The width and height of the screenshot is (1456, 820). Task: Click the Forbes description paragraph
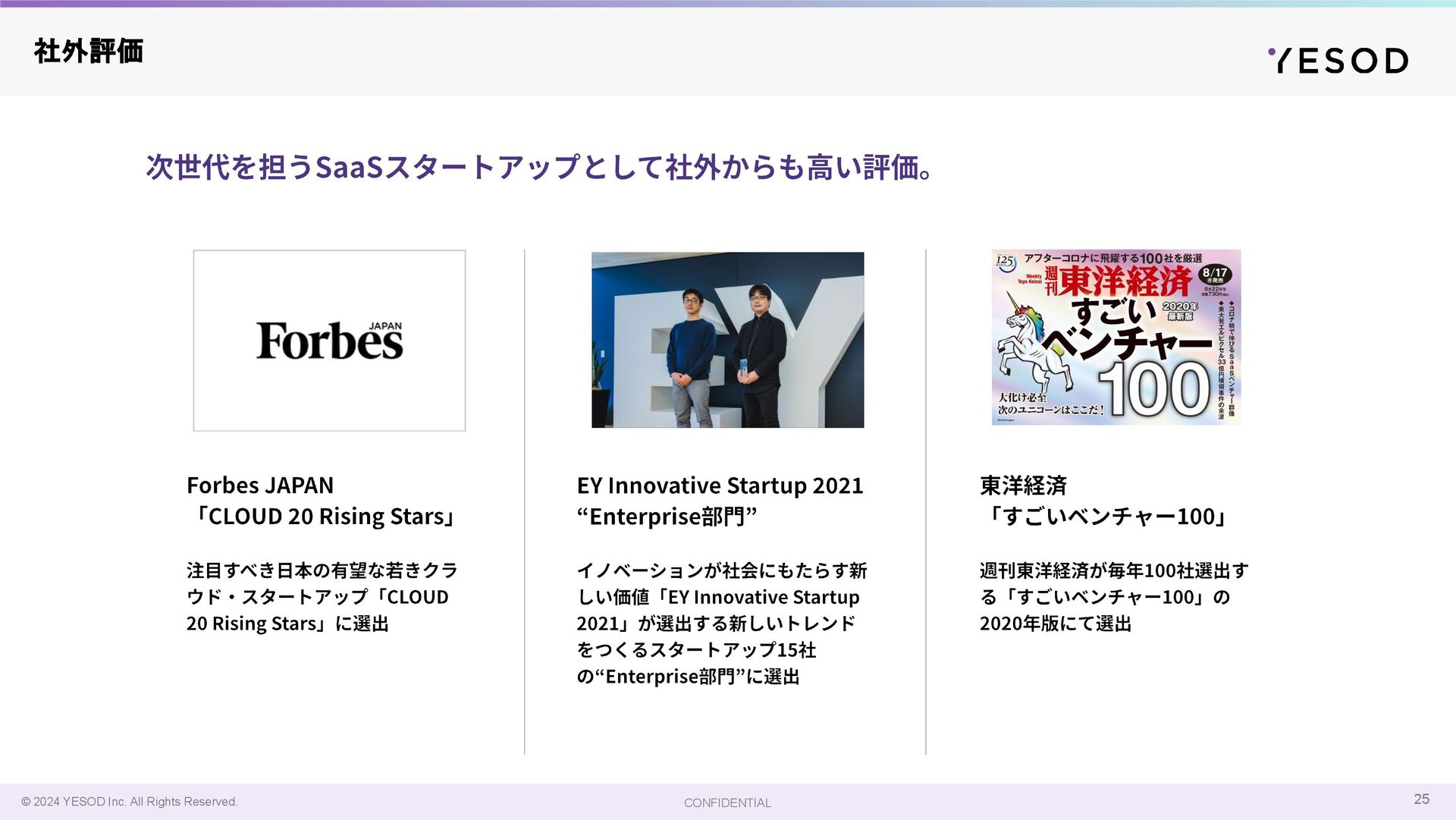322,597
